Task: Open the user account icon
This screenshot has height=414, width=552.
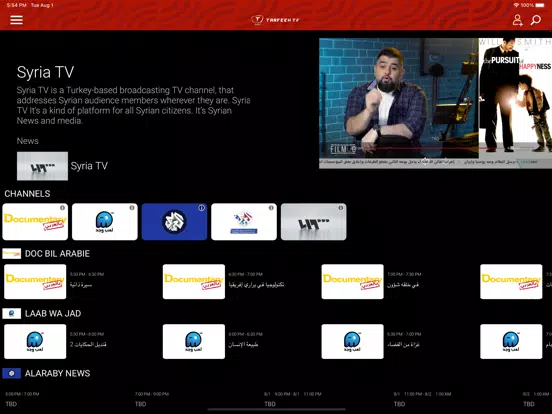Action: pos(517,20)
